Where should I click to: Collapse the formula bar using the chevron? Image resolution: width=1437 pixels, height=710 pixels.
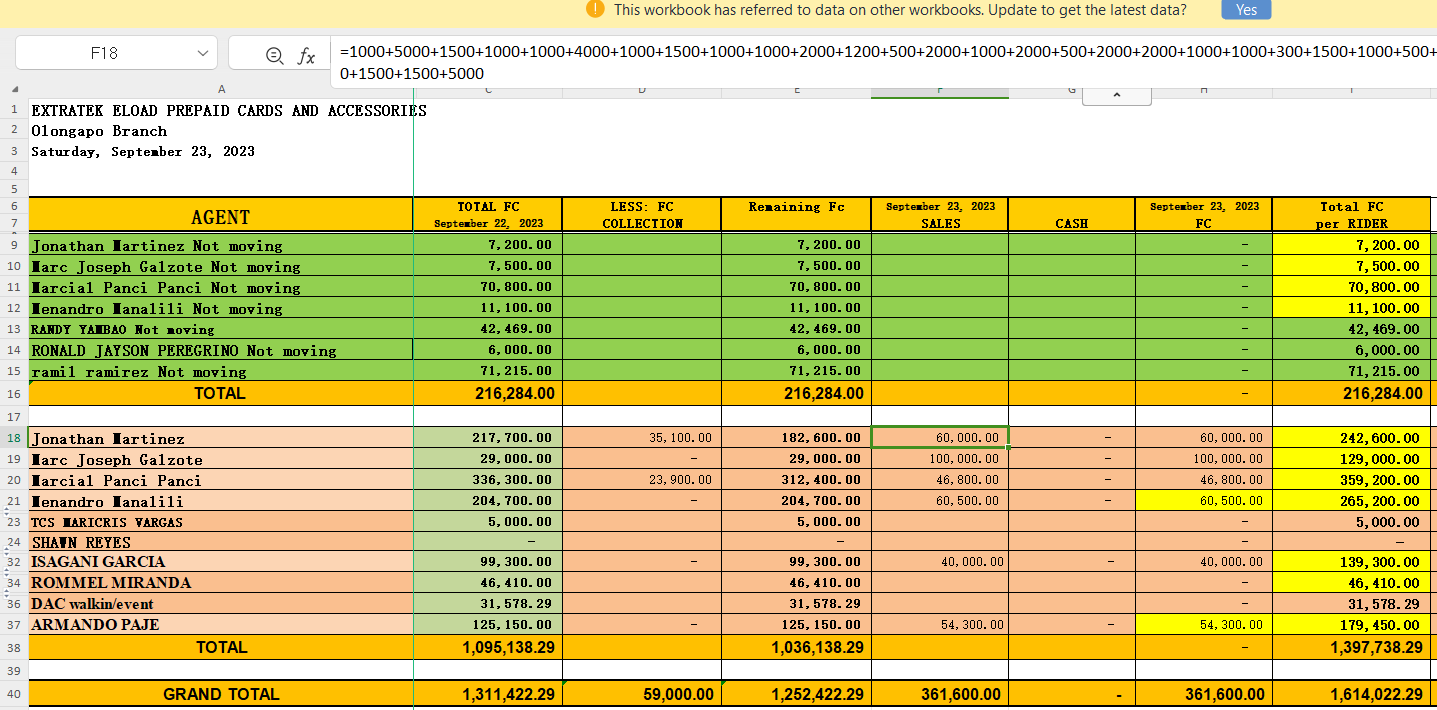[1116, 96]
